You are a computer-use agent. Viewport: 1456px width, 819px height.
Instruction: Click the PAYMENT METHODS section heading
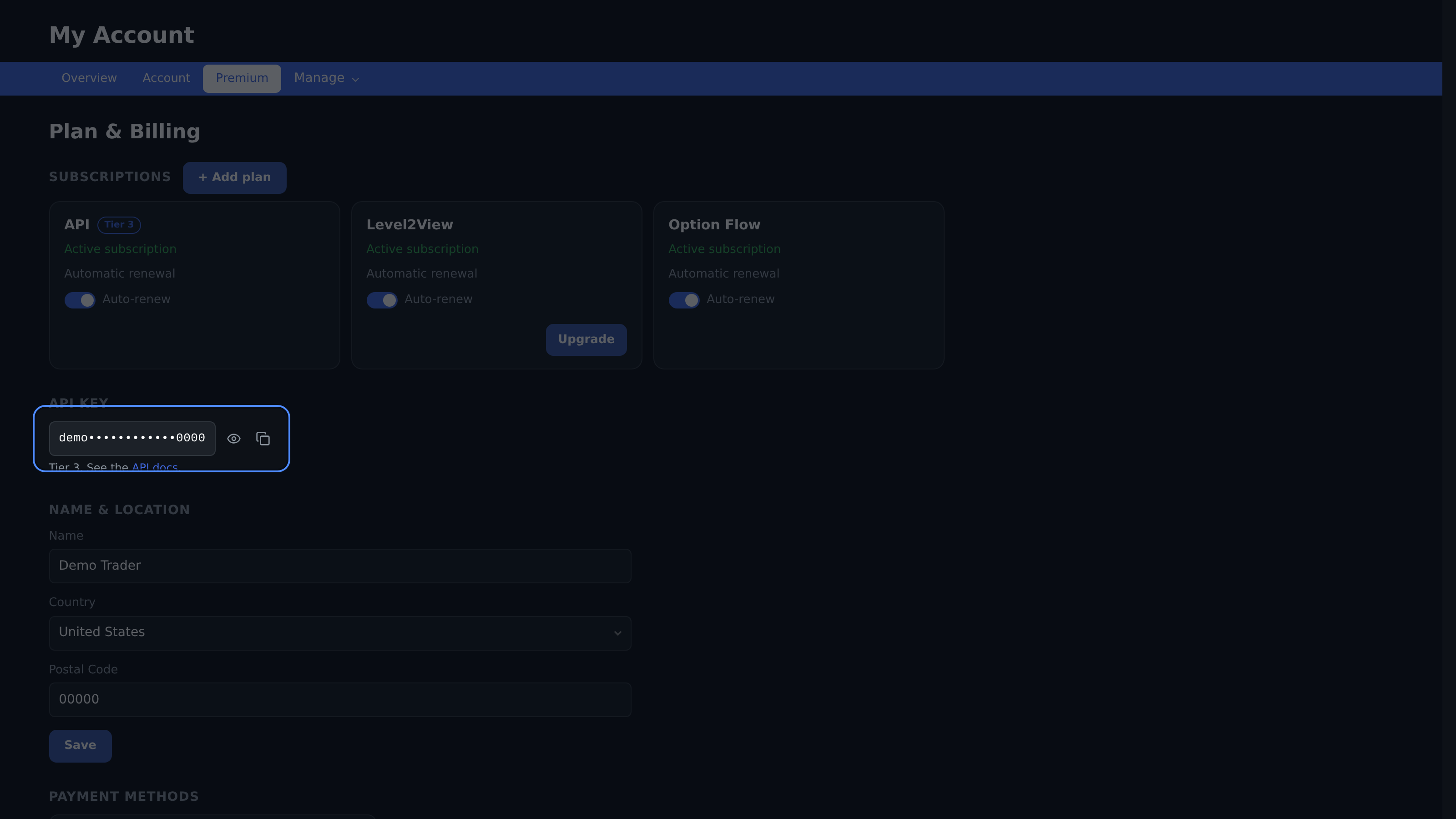124,796
